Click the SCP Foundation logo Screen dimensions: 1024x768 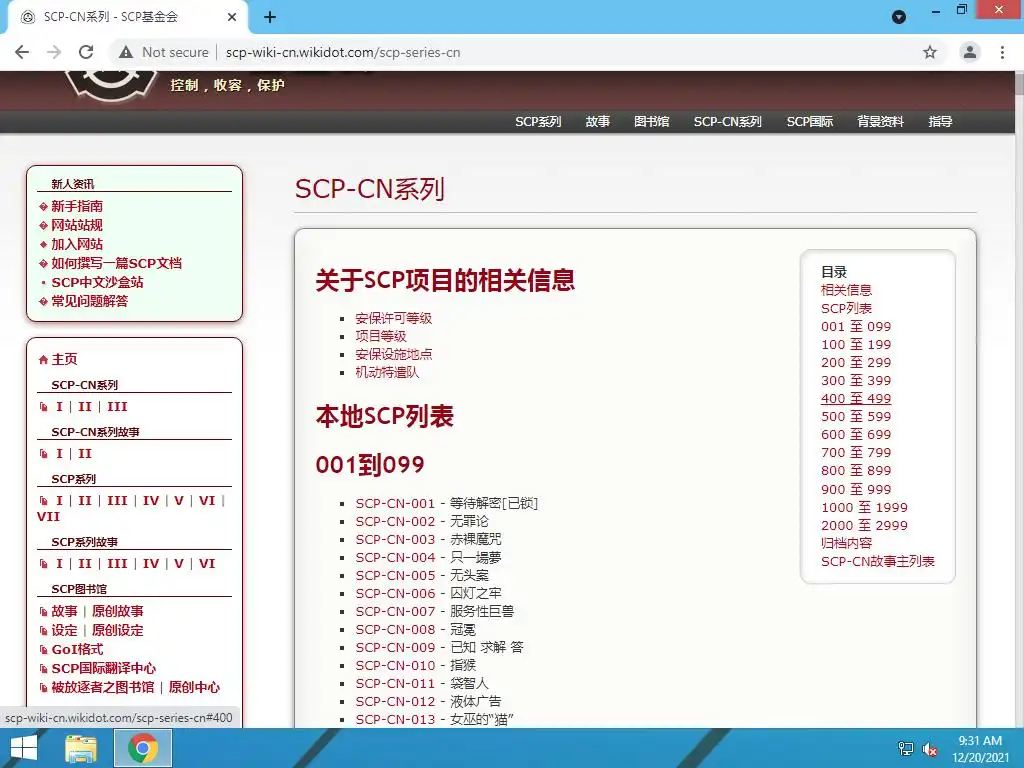pyautogui.click(x=111, y=85)
